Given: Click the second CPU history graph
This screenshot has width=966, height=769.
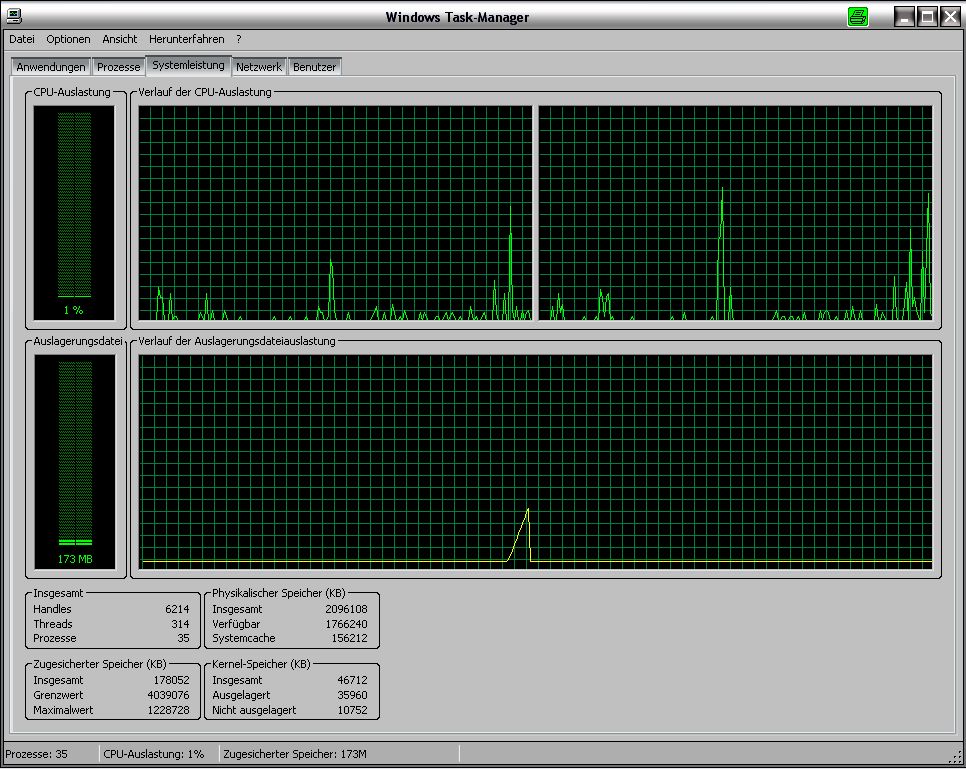Looking at the screenshot, I should pyautogui.click(x=736, y=213).
